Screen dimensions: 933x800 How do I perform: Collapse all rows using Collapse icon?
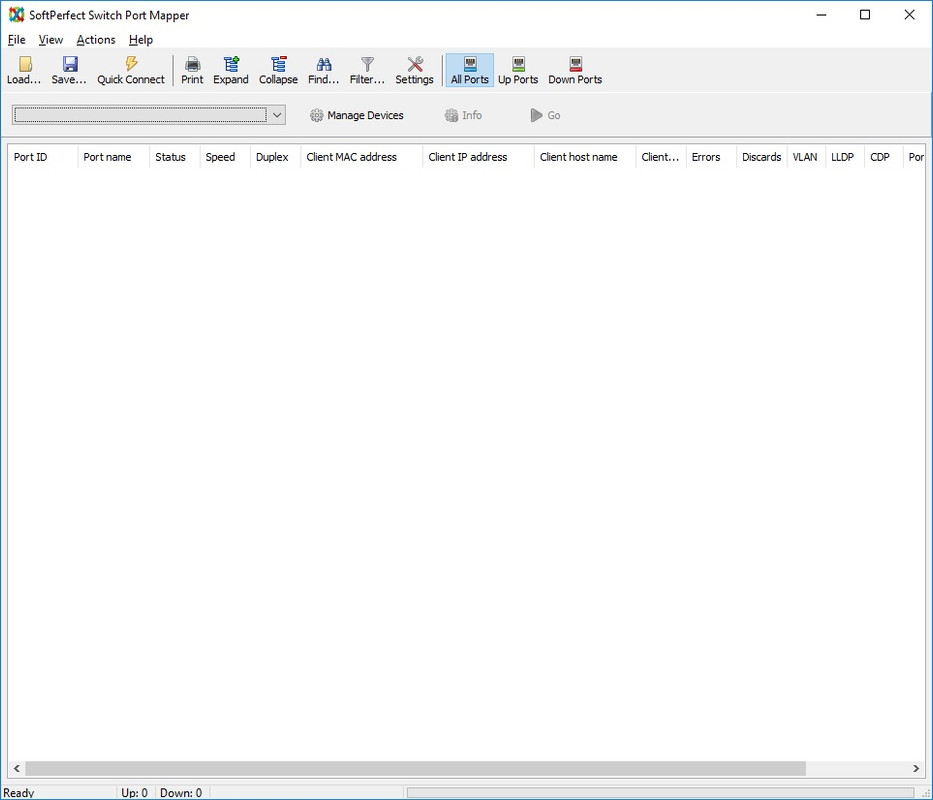click(278, 70)
